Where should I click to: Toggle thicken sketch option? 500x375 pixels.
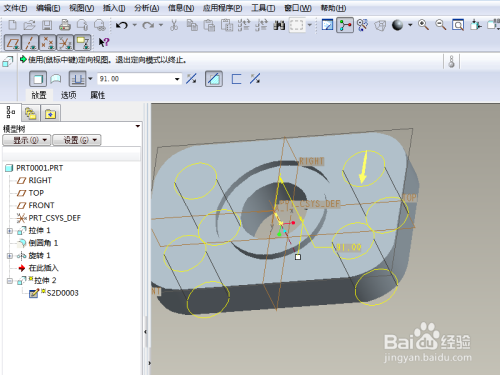236,79
